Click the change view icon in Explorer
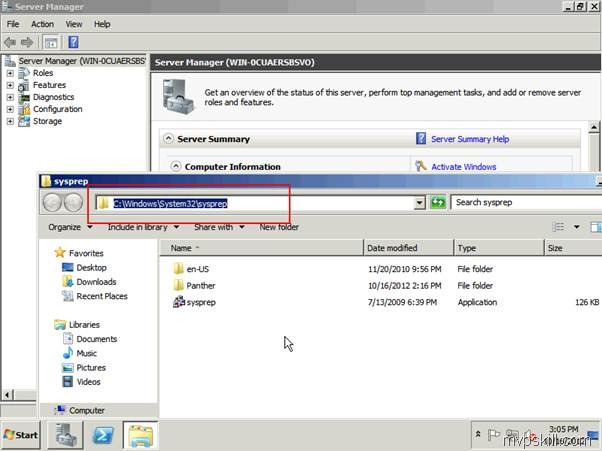Image resolution: width=602 pixels, height=451 pixels. tap(558, 227)
